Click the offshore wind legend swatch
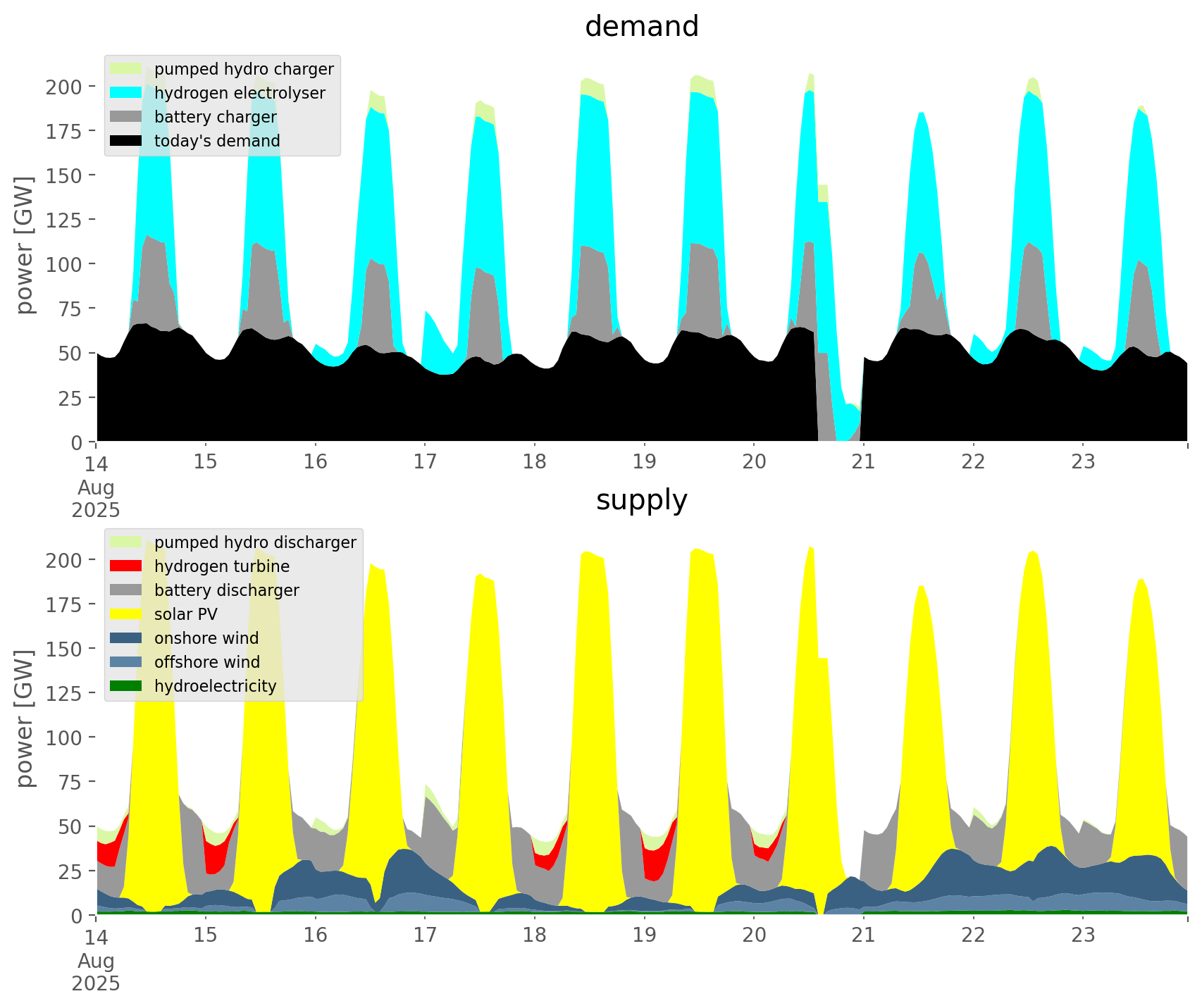This screenshot has height=1008, width=1202. click(x=126, y=662)
